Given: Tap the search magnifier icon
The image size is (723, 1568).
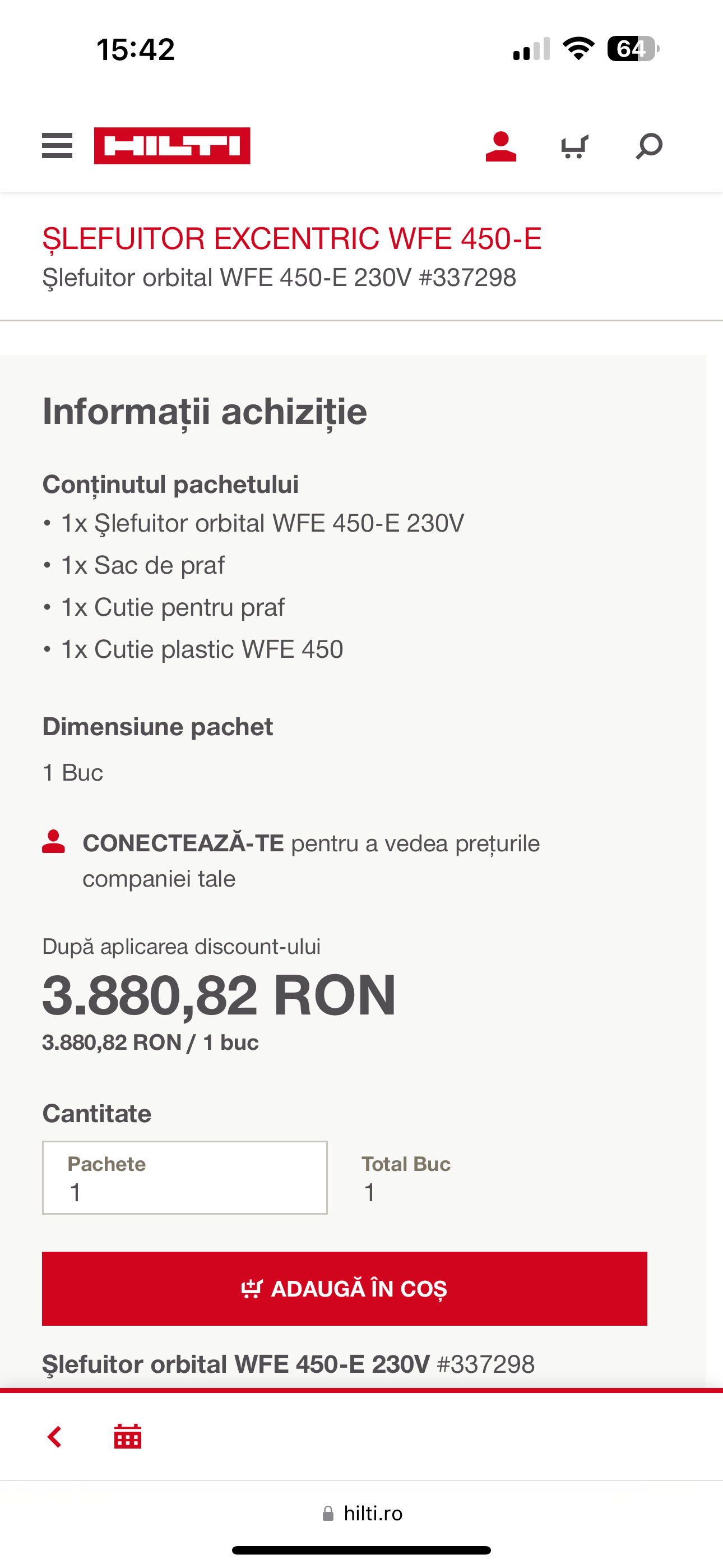Looking at the screenshot, I should [x=649, y=146].
